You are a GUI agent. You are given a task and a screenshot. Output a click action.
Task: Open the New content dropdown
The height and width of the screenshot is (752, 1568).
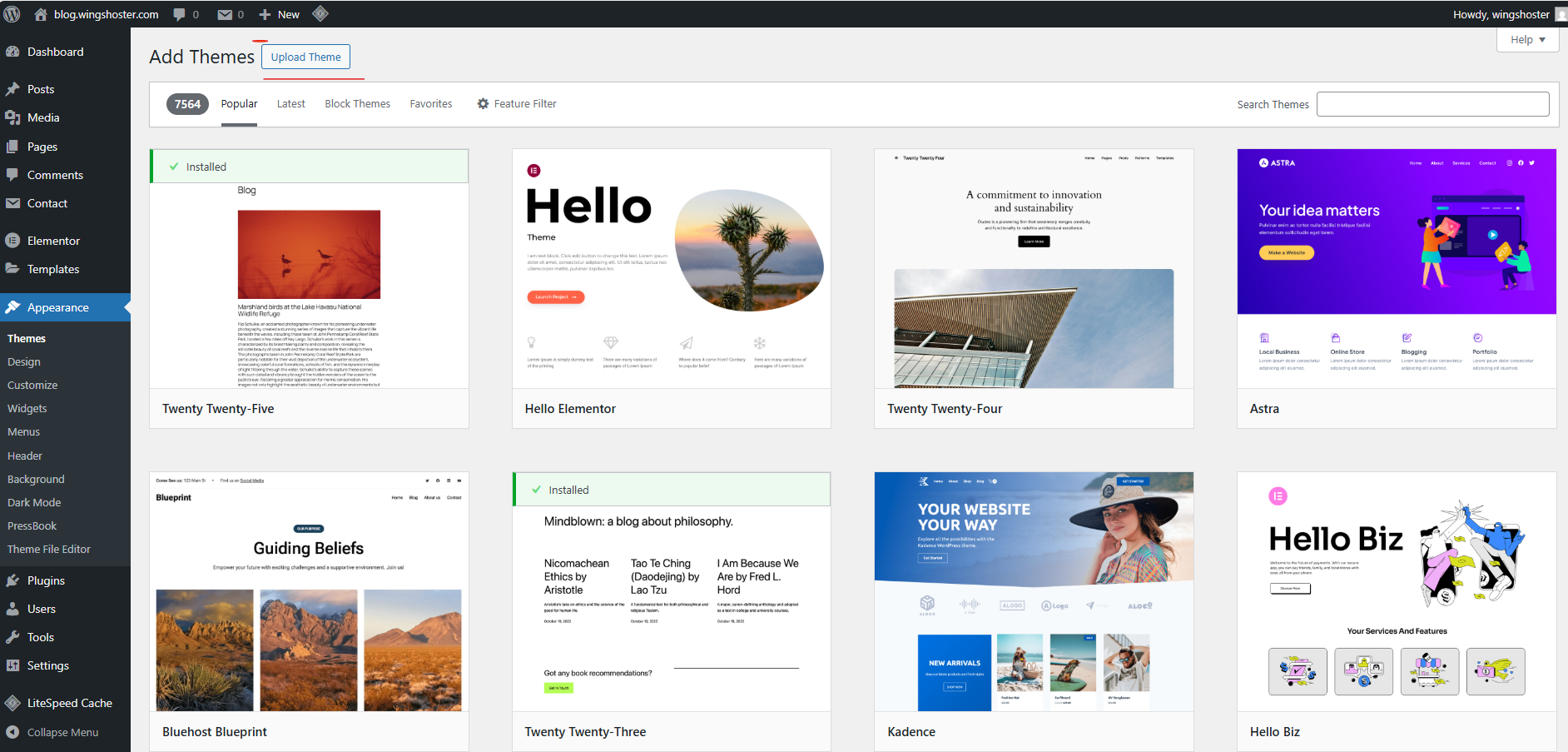pos(279,13)
